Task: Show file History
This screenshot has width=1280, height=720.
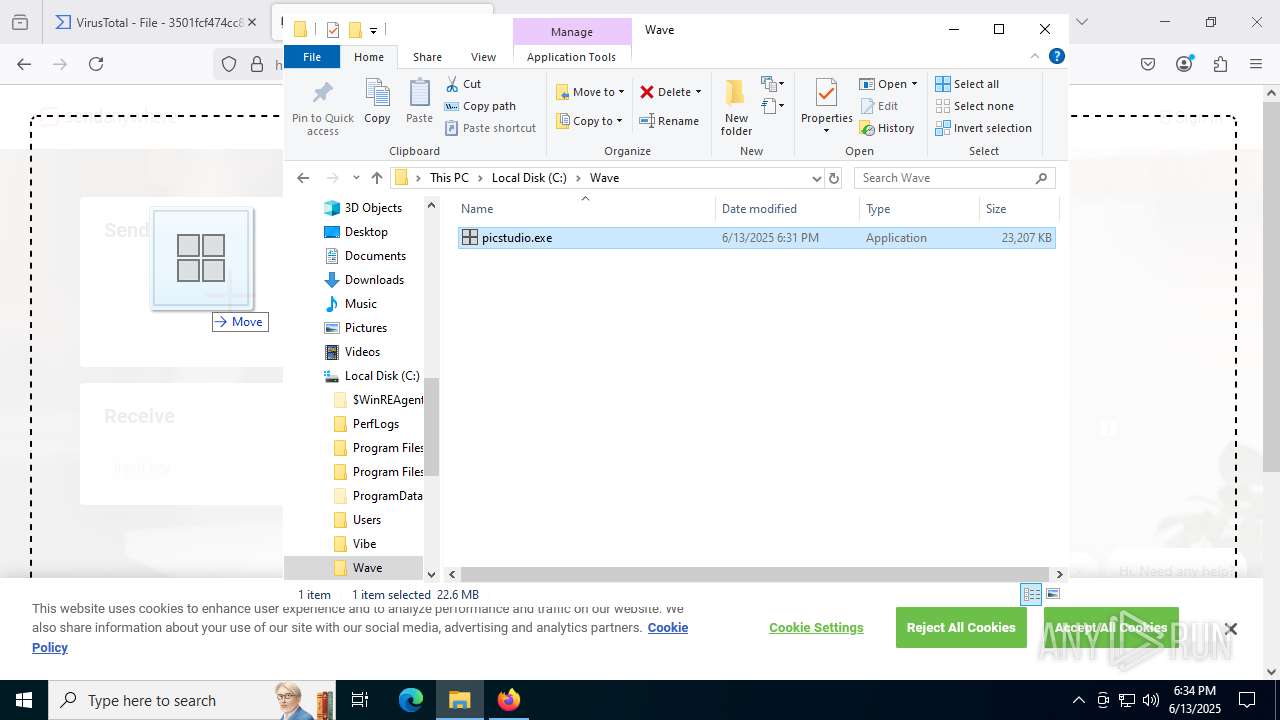Action: point(887,128)
